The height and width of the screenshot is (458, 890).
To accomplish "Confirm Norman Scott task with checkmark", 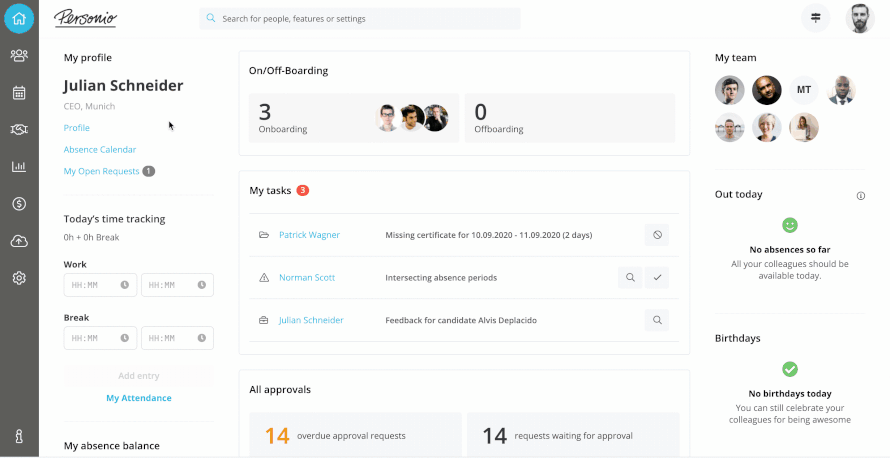I will point(657,277).
